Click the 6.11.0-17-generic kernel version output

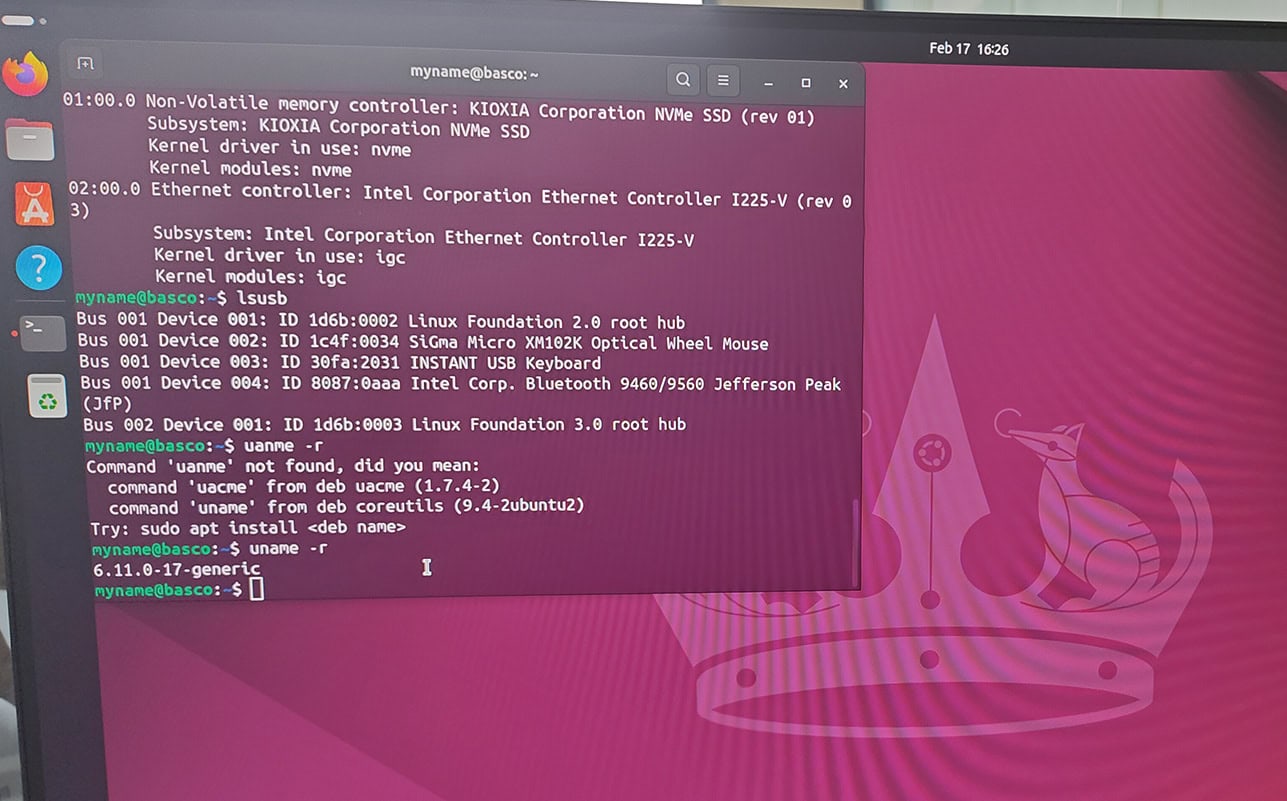(176, 569)
